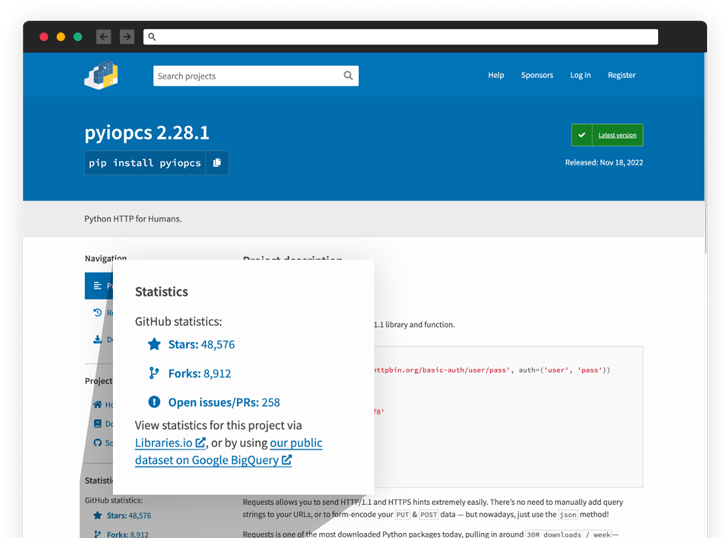Click the Stars: 48,576 link in popup

201,344
